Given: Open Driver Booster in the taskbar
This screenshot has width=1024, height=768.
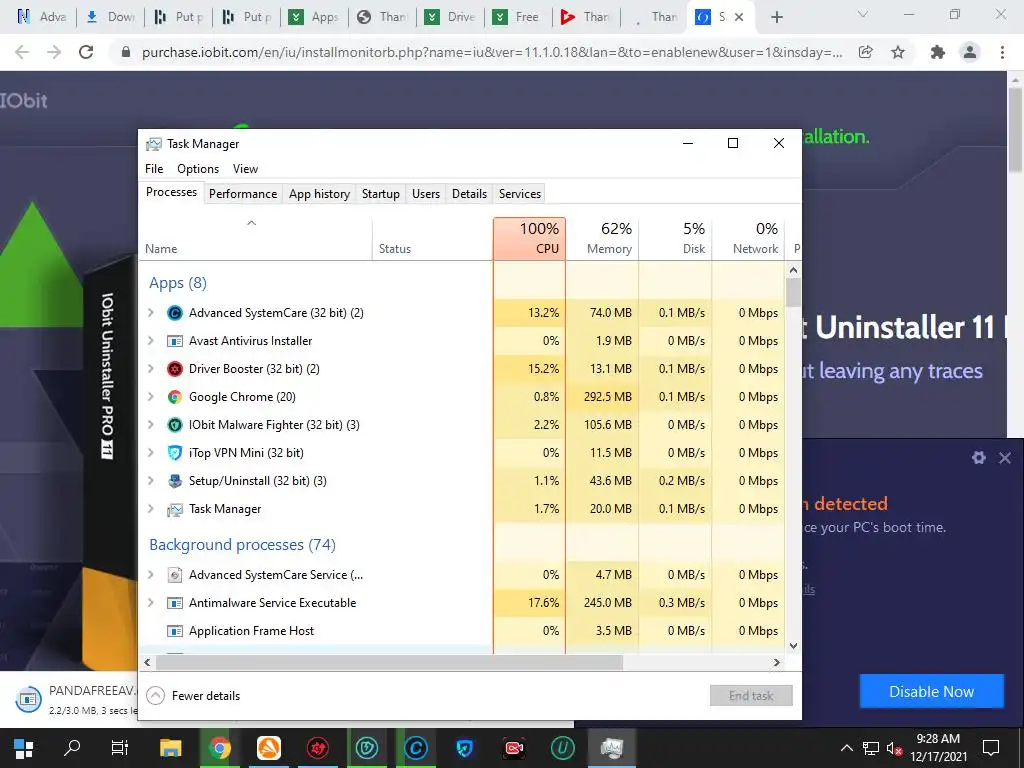Looking at the screenshot, I should coord(318,748).
